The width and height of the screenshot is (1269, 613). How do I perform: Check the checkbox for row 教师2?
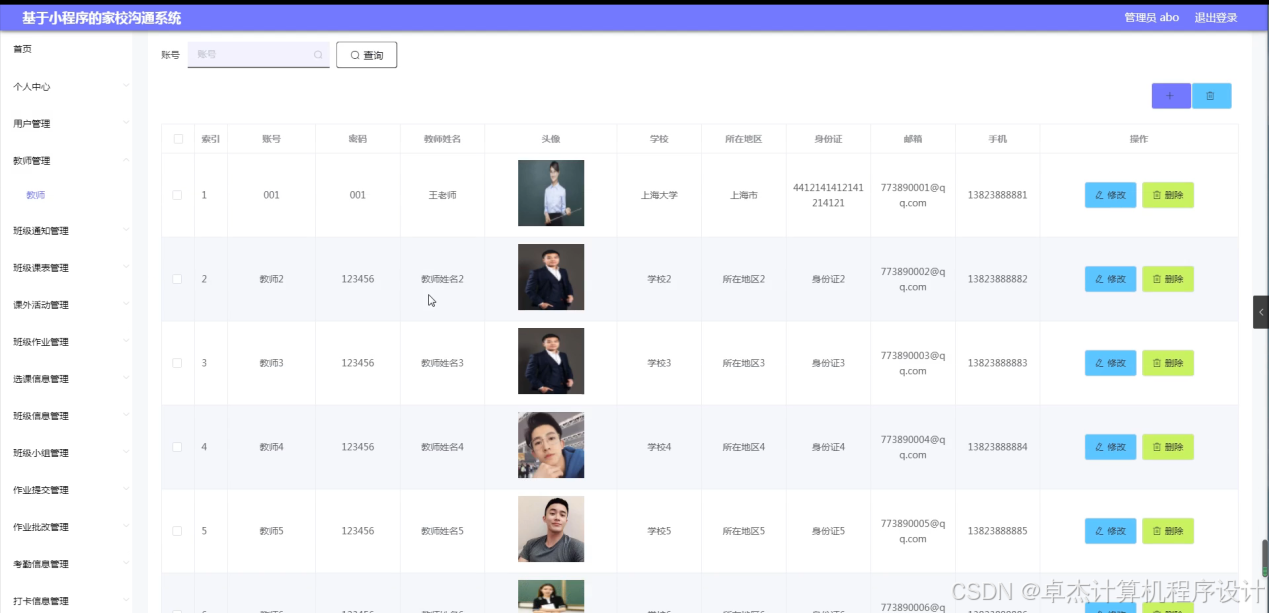click(178, 279)
